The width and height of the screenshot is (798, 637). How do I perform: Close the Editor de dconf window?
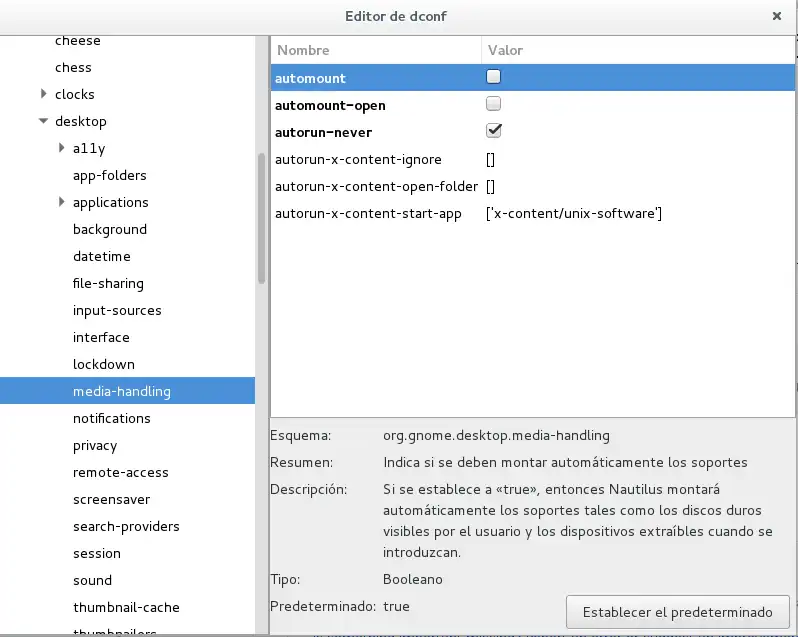[777, 16]
